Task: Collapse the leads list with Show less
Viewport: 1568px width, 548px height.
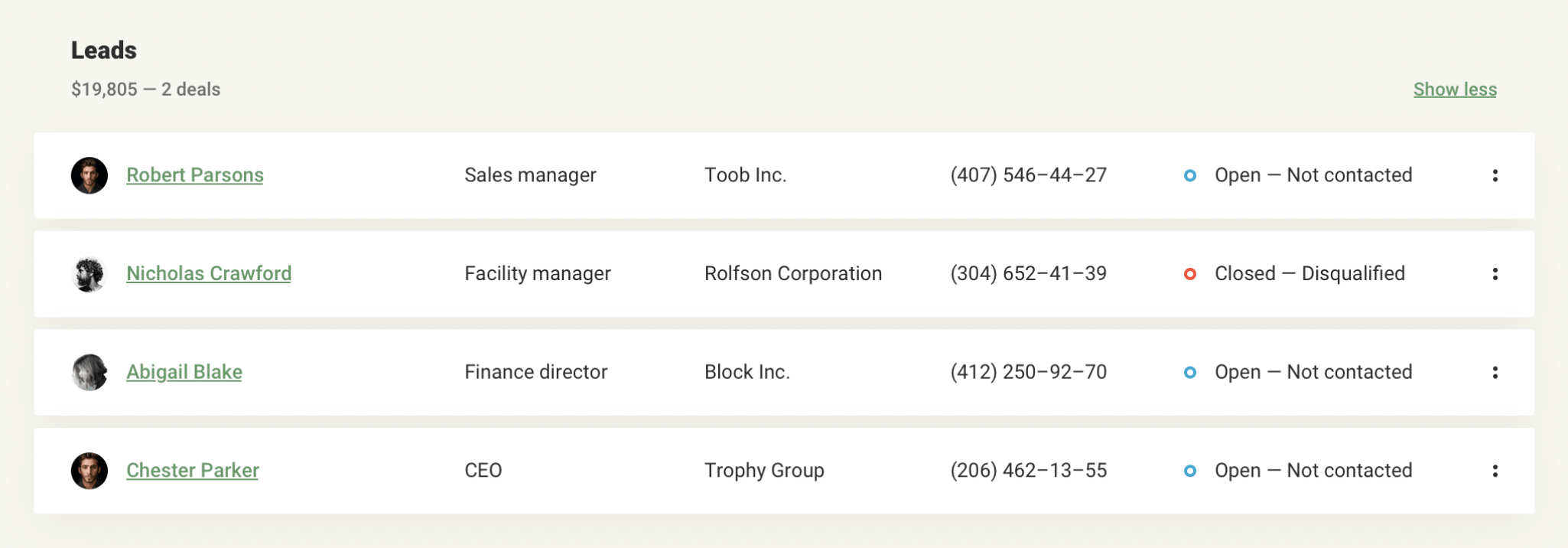Action: coord(1454,90)
